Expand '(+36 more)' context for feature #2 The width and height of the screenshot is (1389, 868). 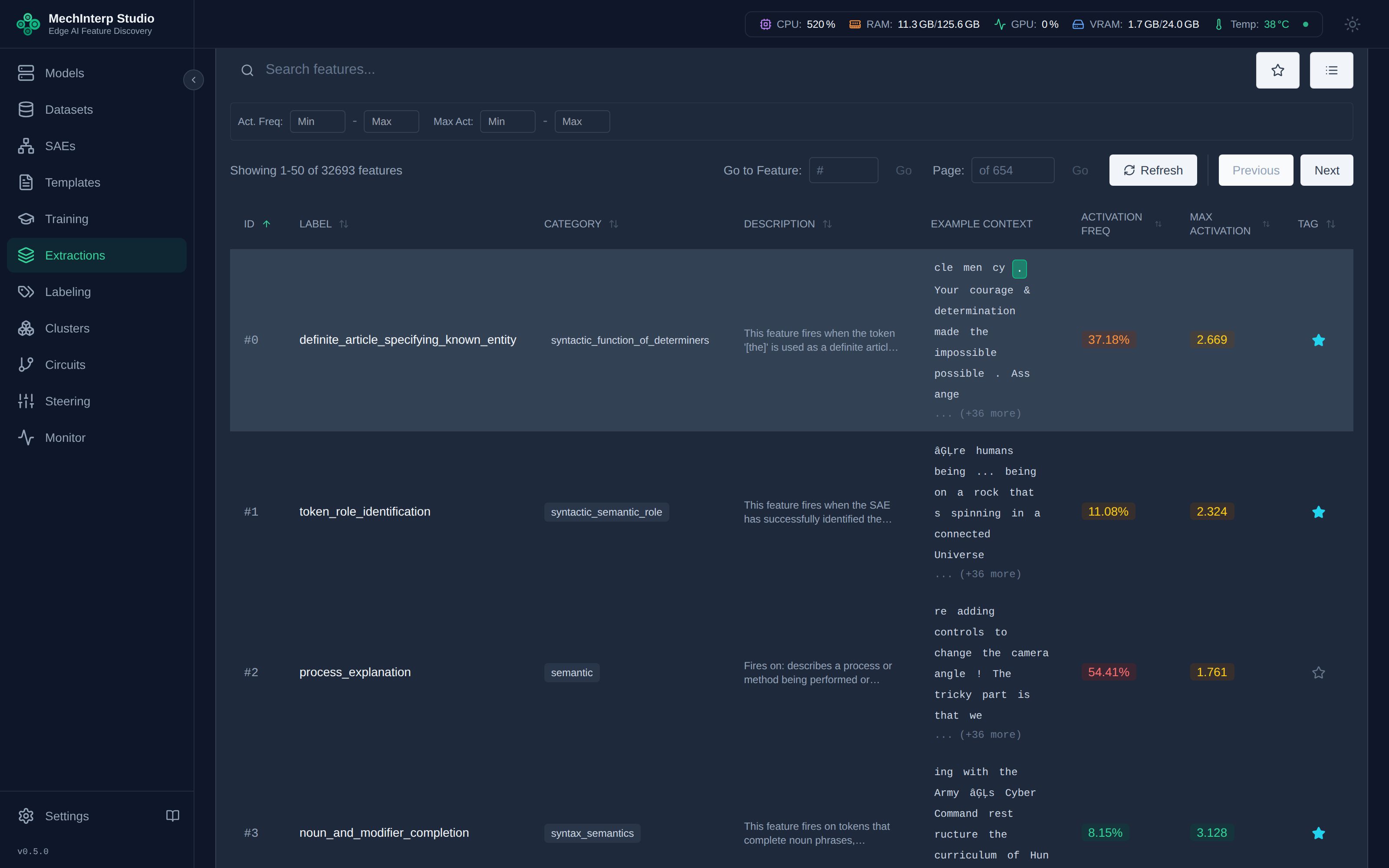(978, 735)
